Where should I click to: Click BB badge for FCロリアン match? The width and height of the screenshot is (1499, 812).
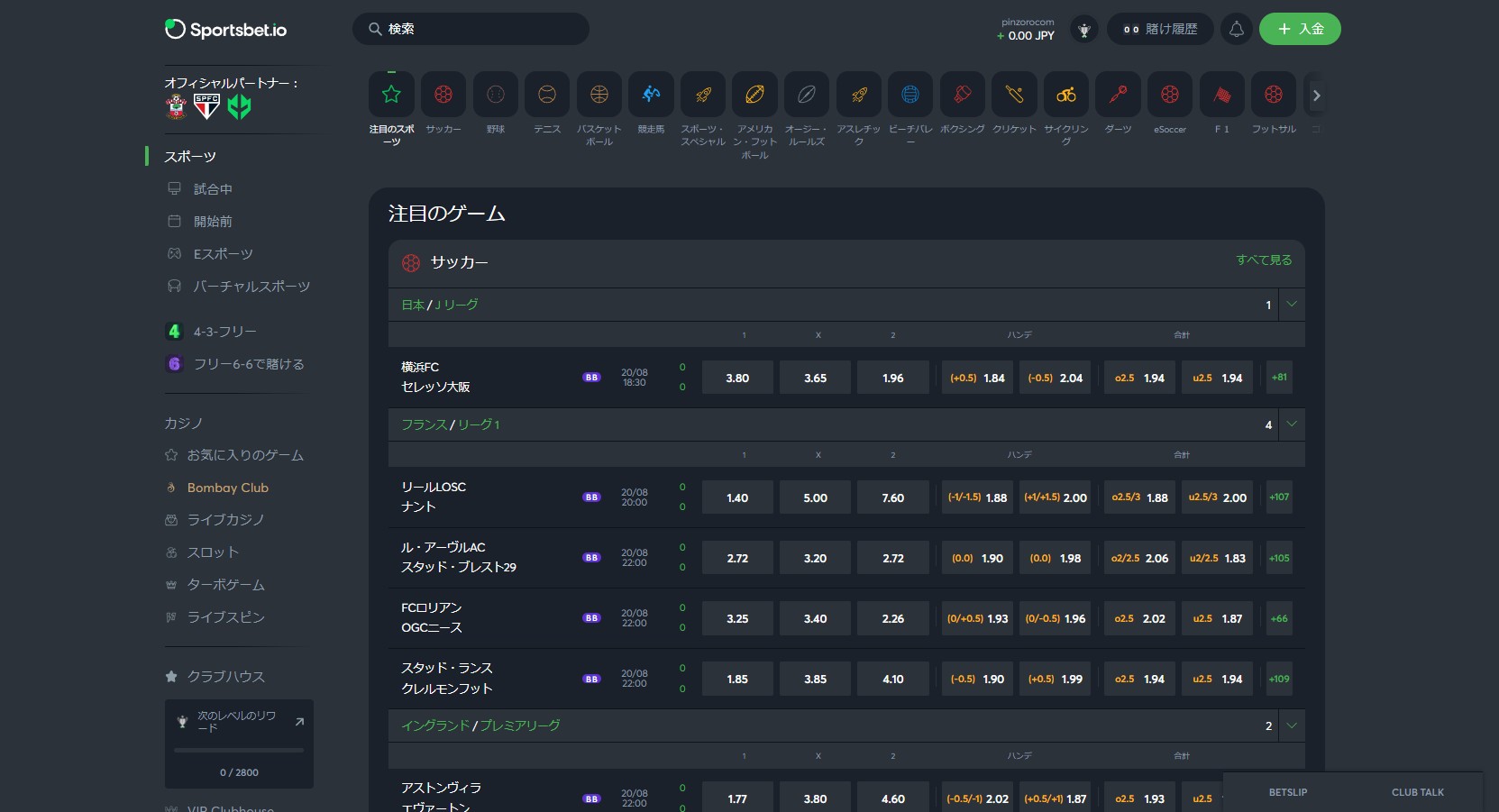(591, 618)
